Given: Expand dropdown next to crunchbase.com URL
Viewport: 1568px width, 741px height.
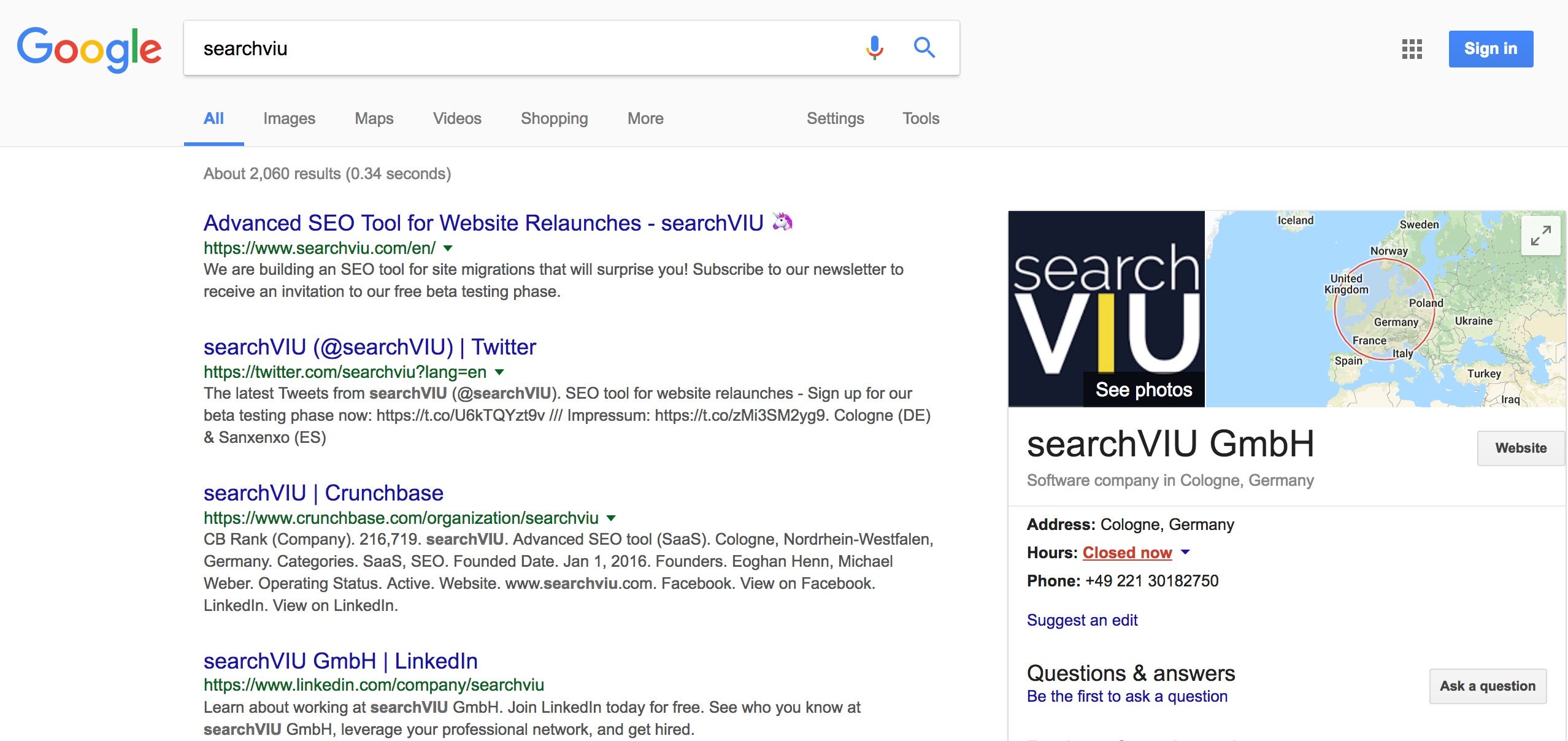Looking at the screenshot, I should (x=611, y=518).
